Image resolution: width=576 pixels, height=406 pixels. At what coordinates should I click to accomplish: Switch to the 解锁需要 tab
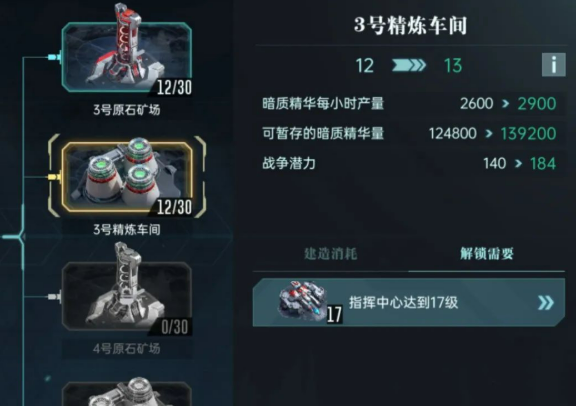click(x=487, y=254)
